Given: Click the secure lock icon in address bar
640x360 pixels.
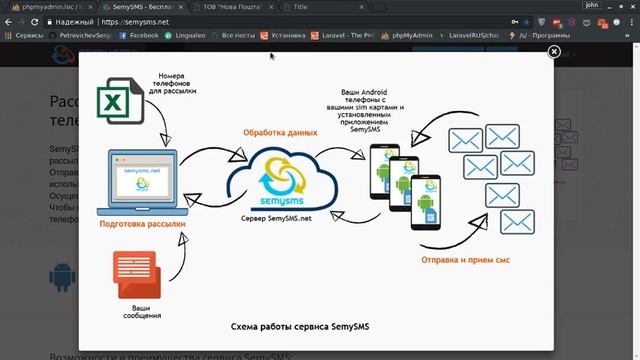Looking at the screenshot, I should 49,22.
